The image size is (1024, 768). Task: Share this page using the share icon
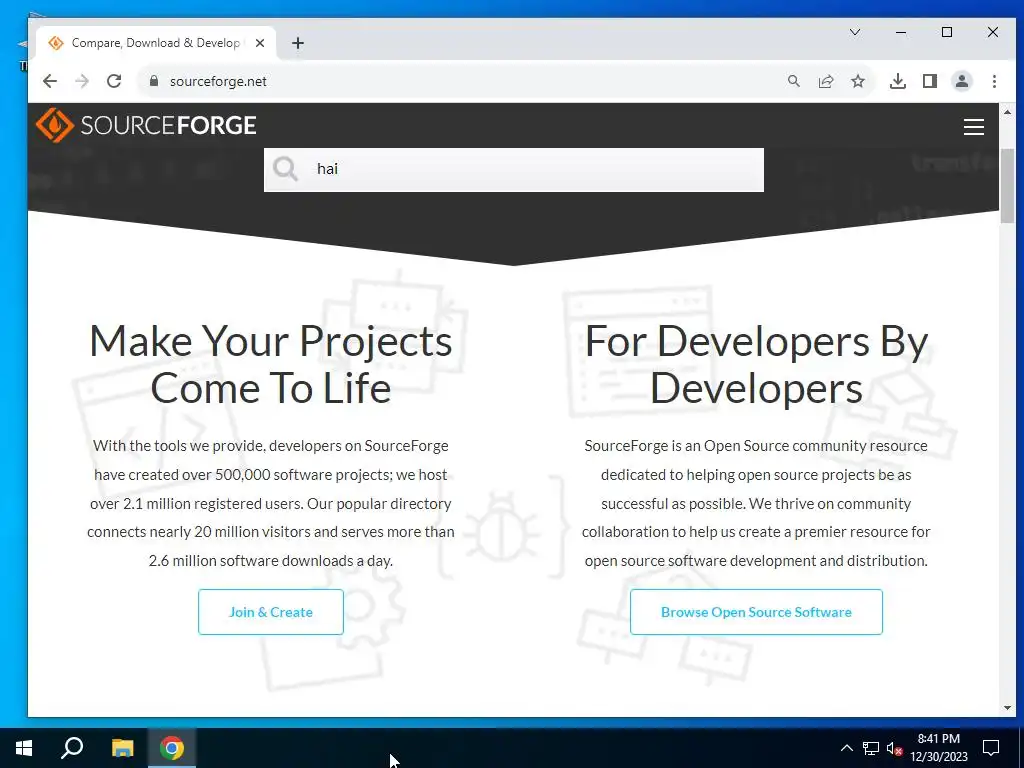click(826, 81)
